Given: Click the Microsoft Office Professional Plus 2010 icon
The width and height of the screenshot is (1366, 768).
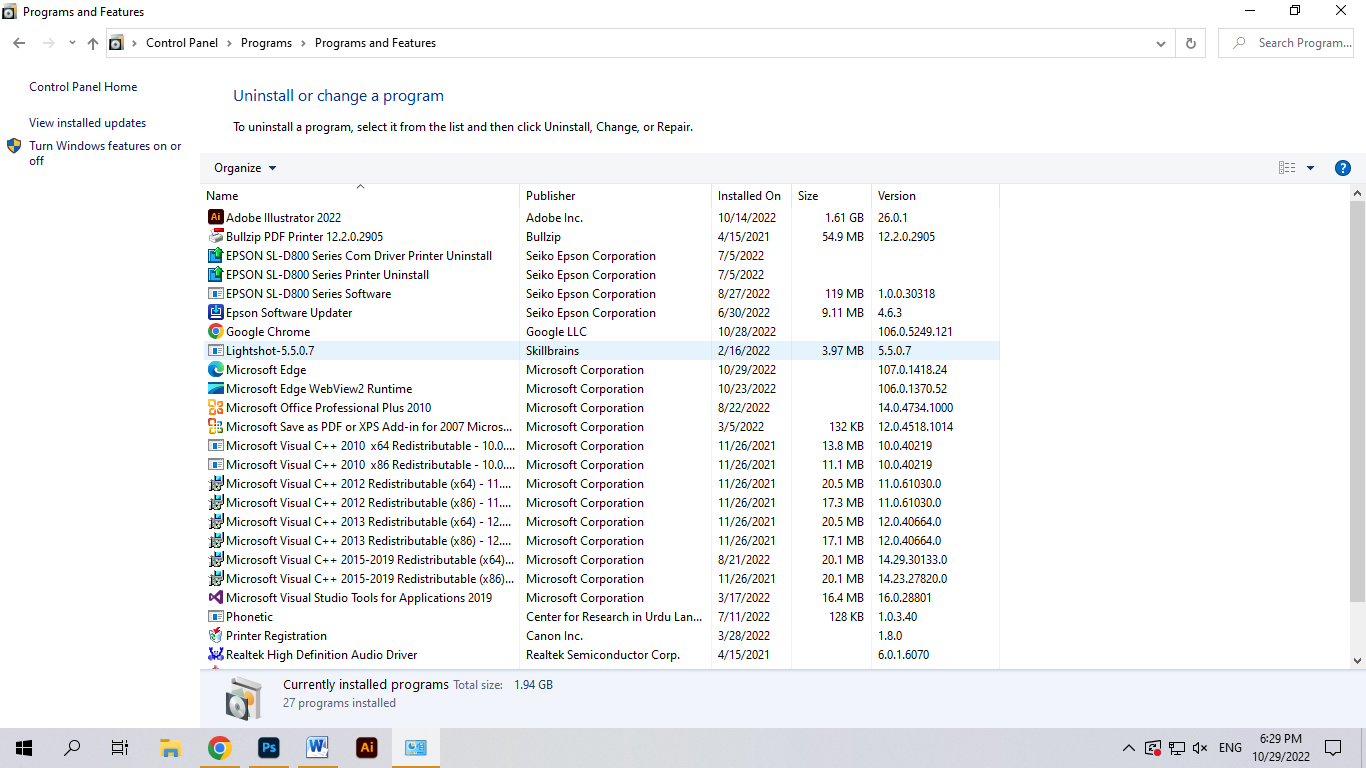Looking at the screenshot, I should (215, 407).
